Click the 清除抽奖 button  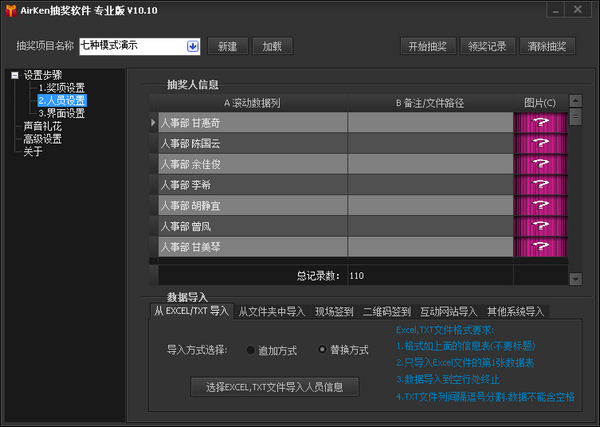547,46
